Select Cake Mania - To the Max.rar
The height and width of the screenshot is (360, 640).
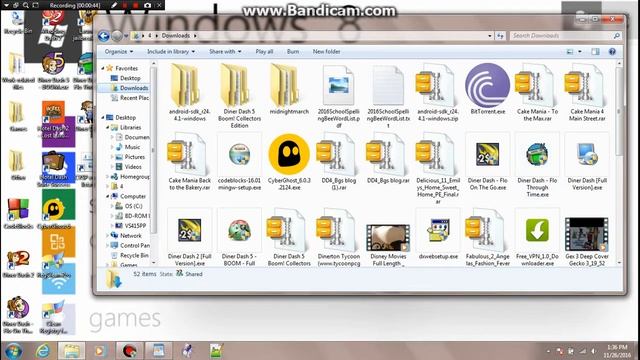(x=537, y=93)
